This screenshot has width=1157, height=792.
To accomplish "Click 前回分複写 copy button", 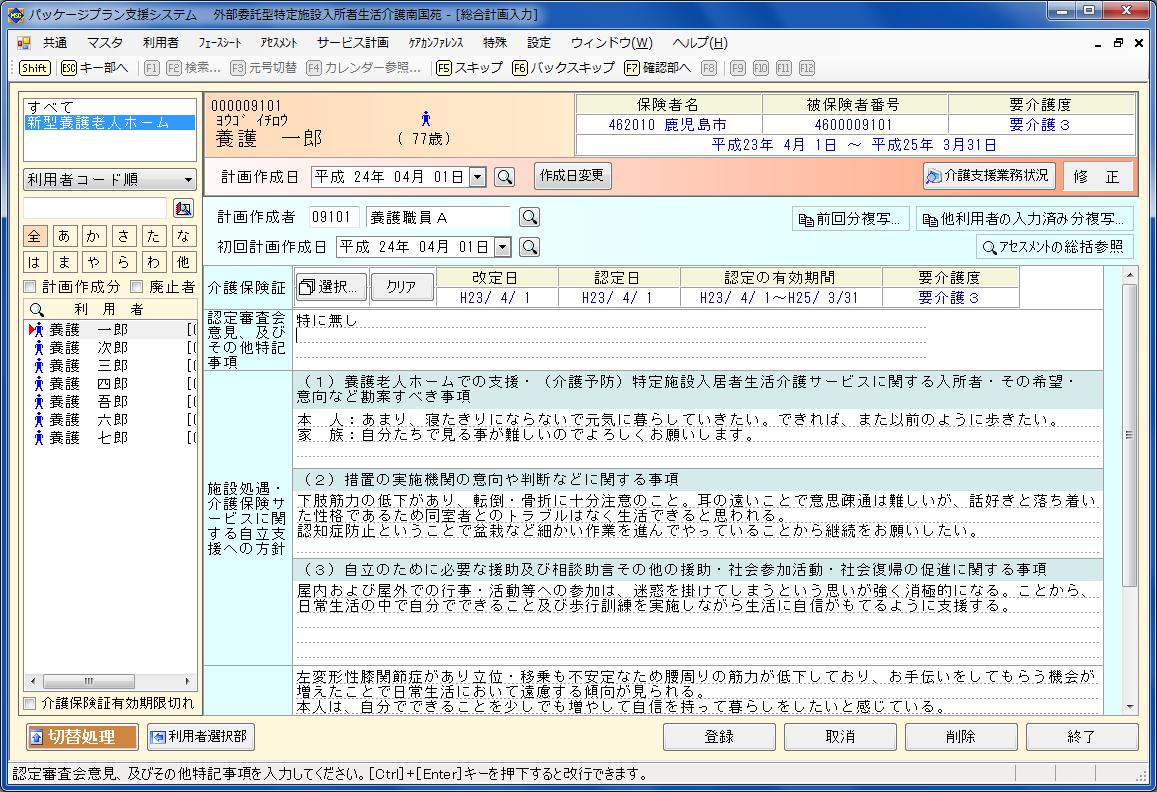I will click(850, 219).
